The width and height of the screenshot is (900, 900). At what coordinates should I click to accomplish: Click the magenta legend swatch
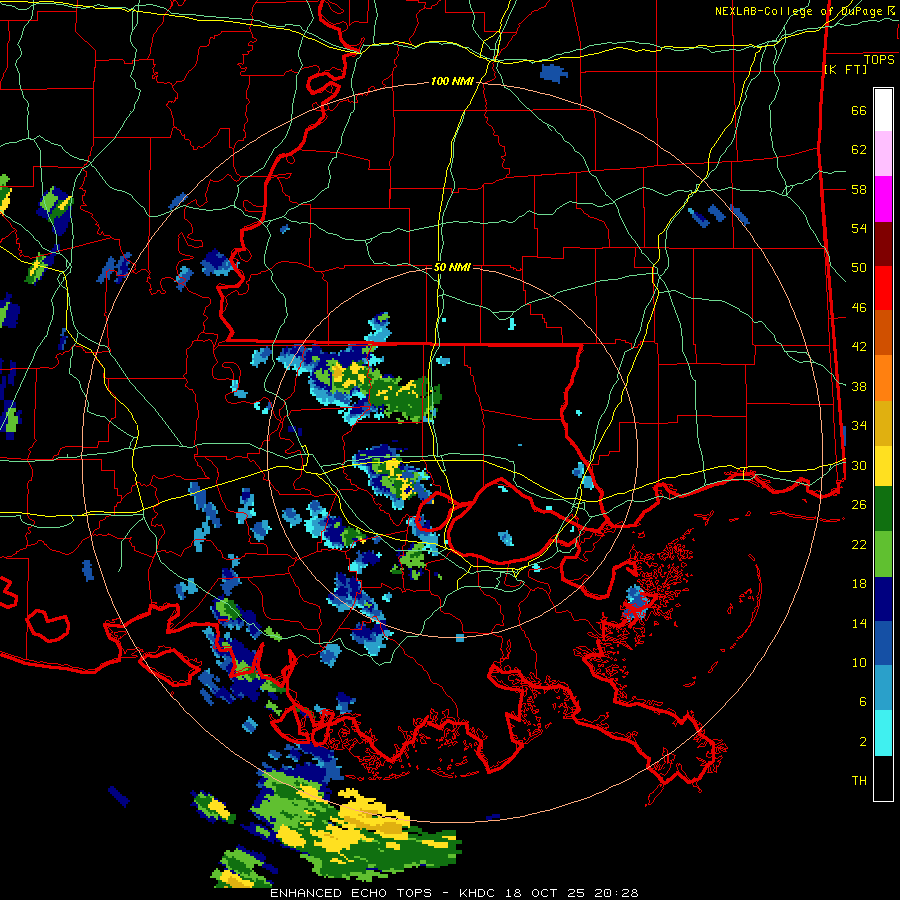pos(883,199)
